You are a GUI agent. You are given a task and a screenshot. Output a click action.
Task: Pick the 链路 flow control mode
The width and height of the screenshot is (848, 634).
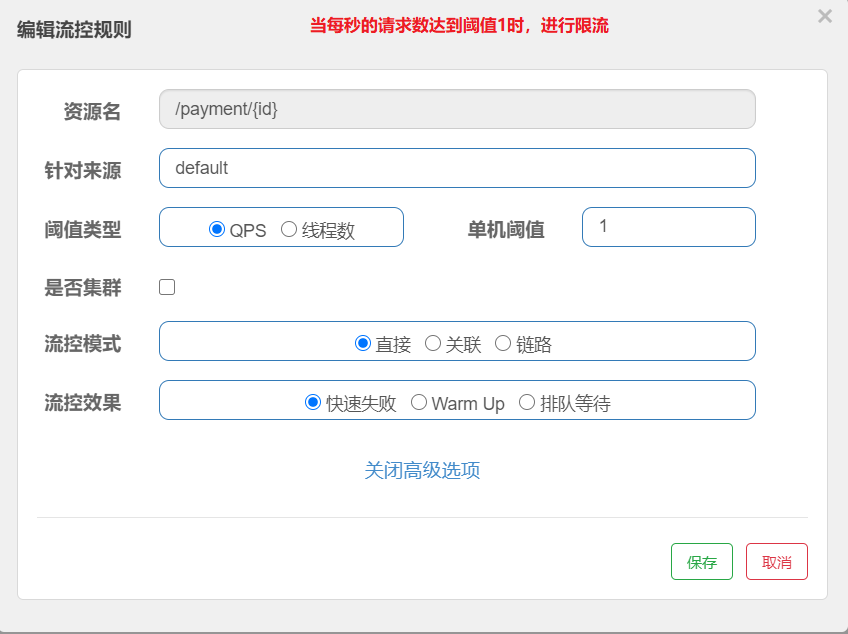pyautogui.click(x=503, y=344)
